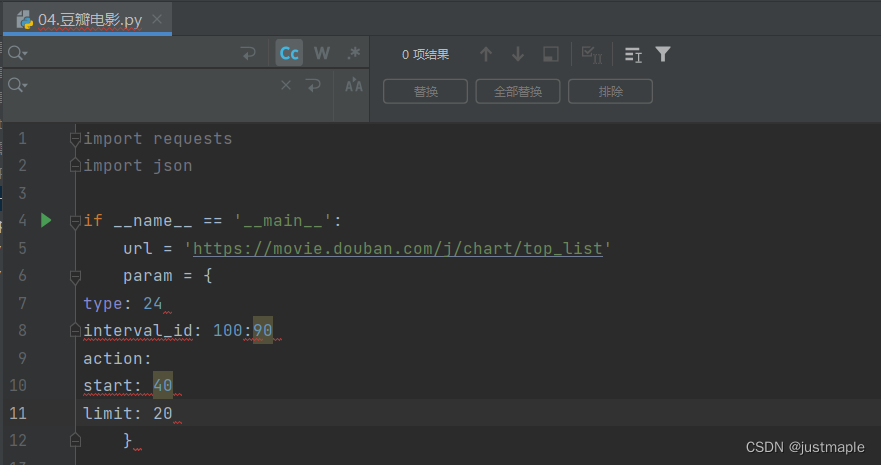Collapse the if __name__ block fold marker
881x465 pixels.
(x=75, y=221)
